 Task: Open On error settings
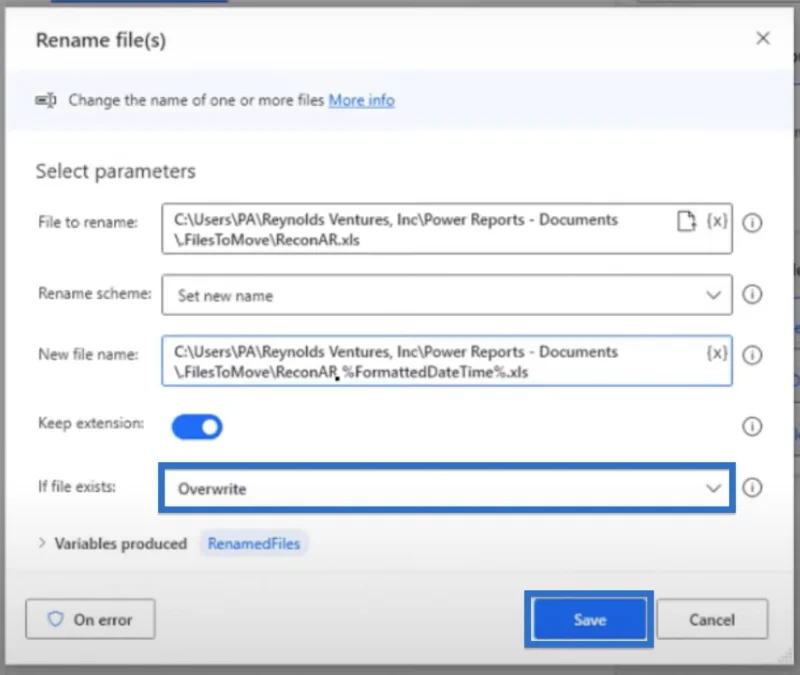90,619
